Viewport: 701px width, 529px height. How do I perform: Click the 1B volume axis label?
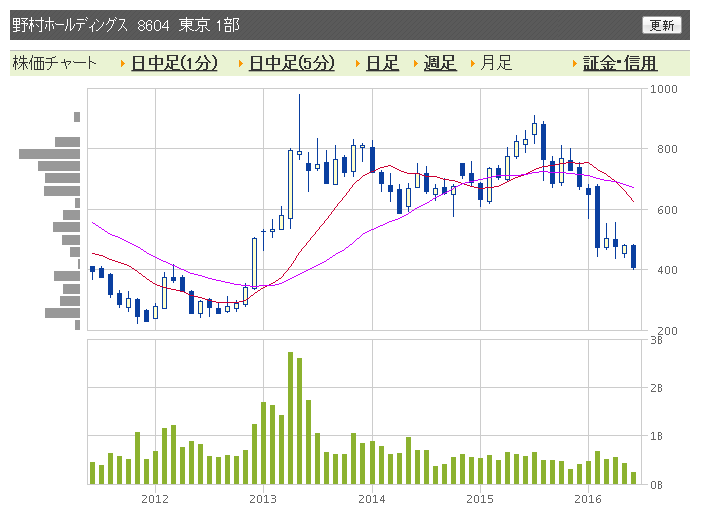[656, 436]
